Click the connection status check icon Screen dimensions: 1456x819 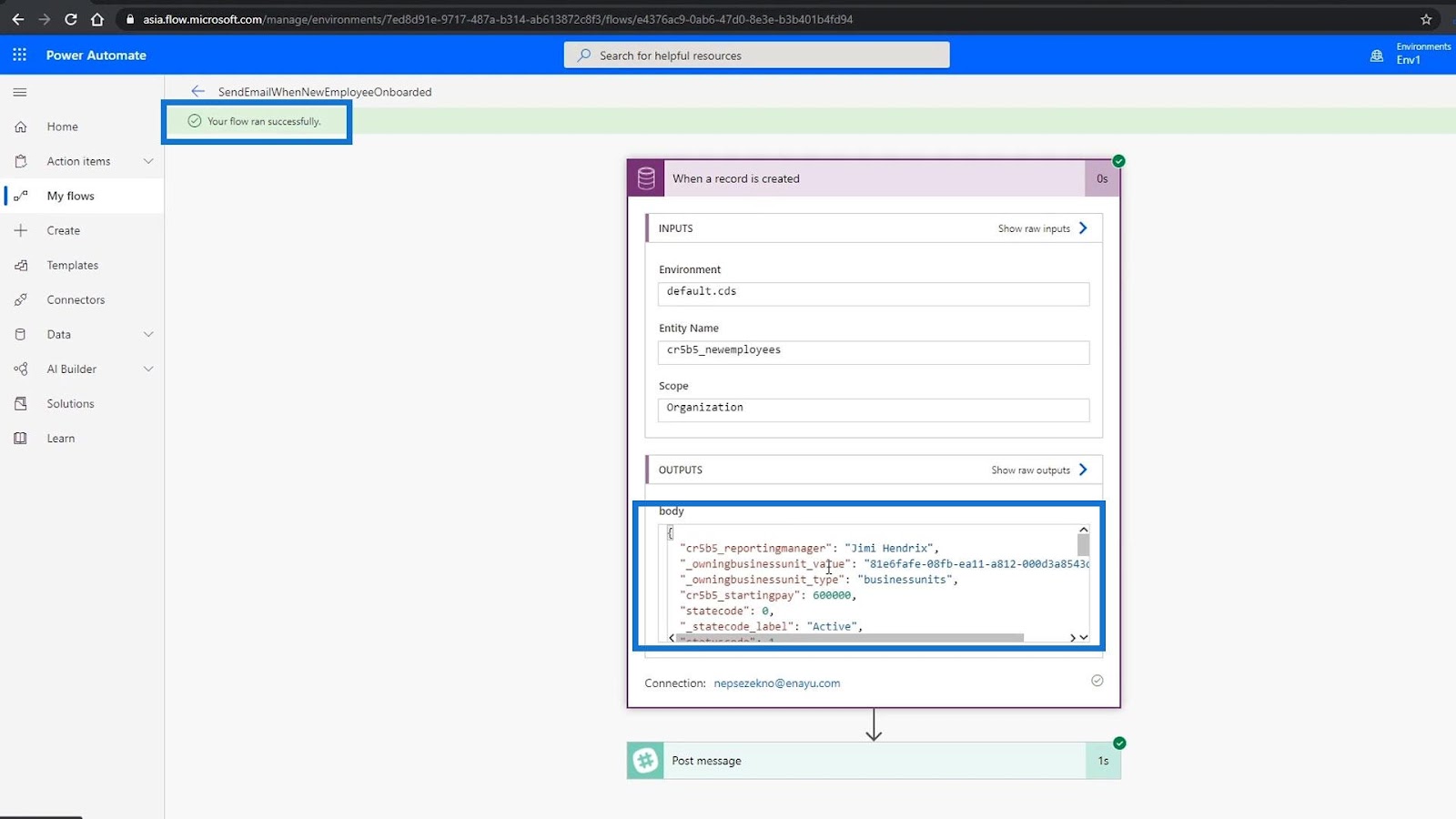[x=1097, y=681]
